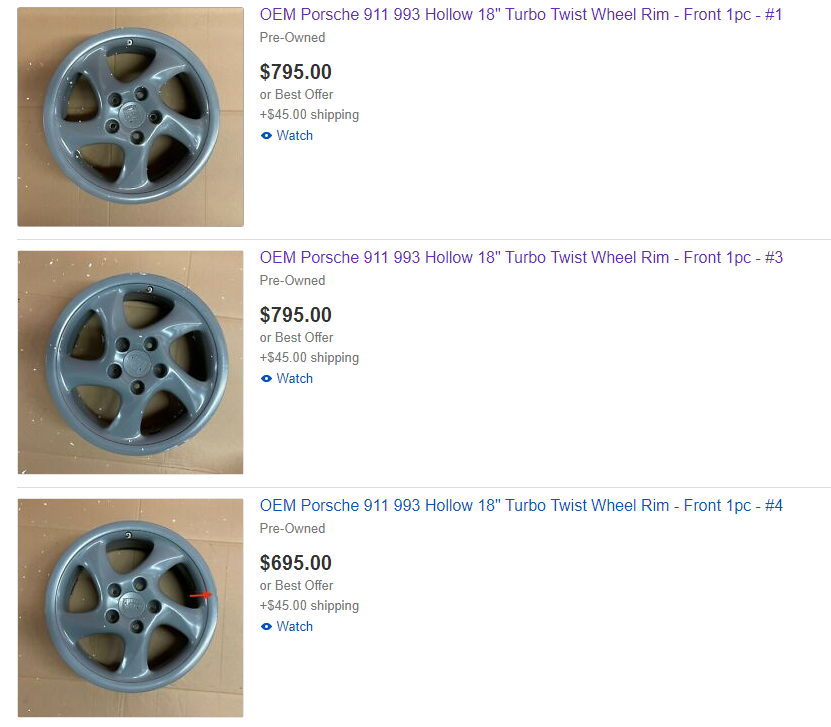Click the wheel photo for listing #3
The width and height of the screenshot is (831, 727).
pyautogui.click(x=130, y=362)
